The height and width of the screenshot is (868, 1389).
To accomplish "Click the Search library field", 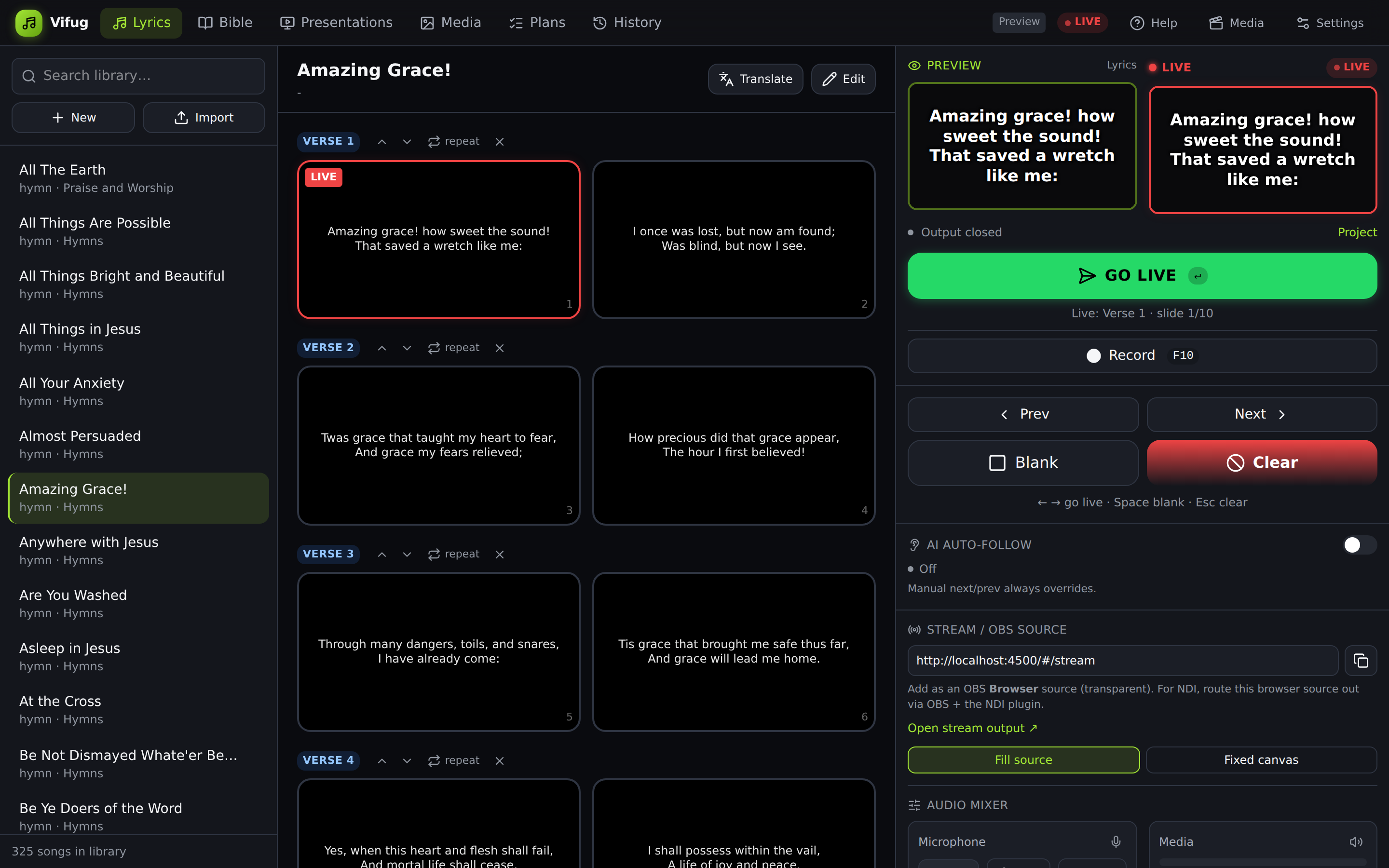I will pos(138,76).
